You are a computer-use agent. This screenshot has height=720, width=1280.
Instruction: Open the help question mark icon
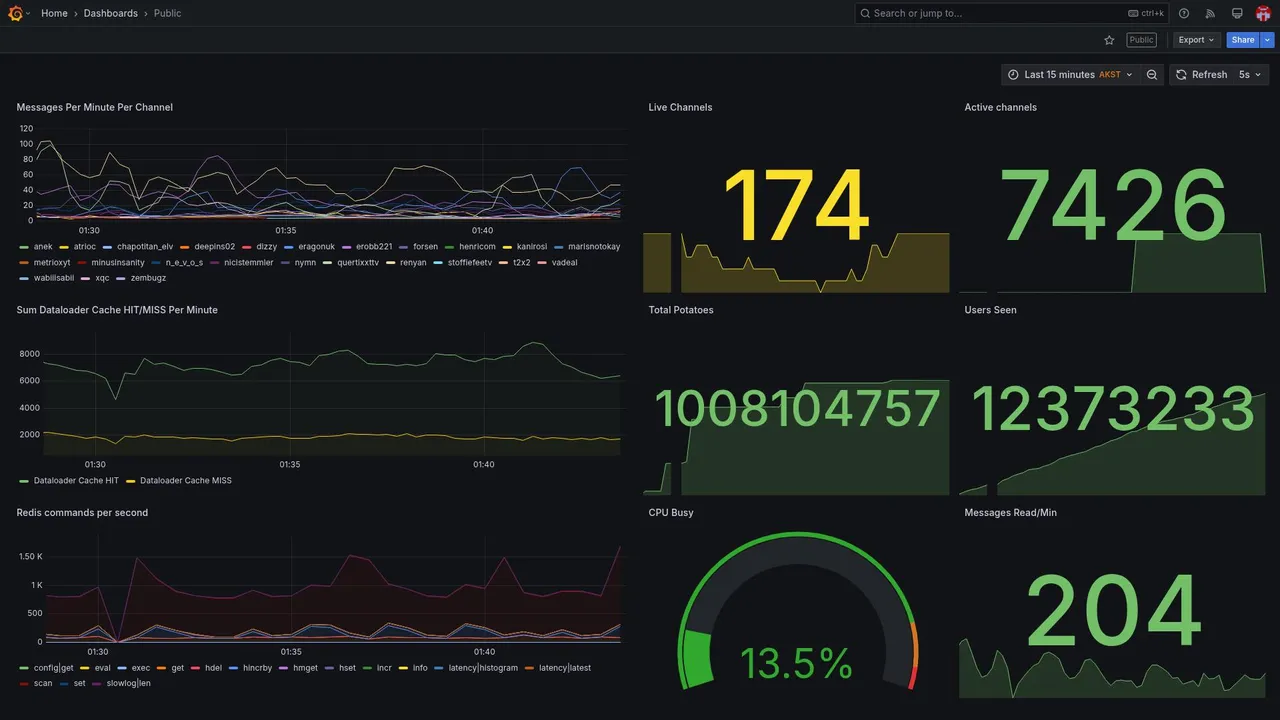[x=1184, y=13]
